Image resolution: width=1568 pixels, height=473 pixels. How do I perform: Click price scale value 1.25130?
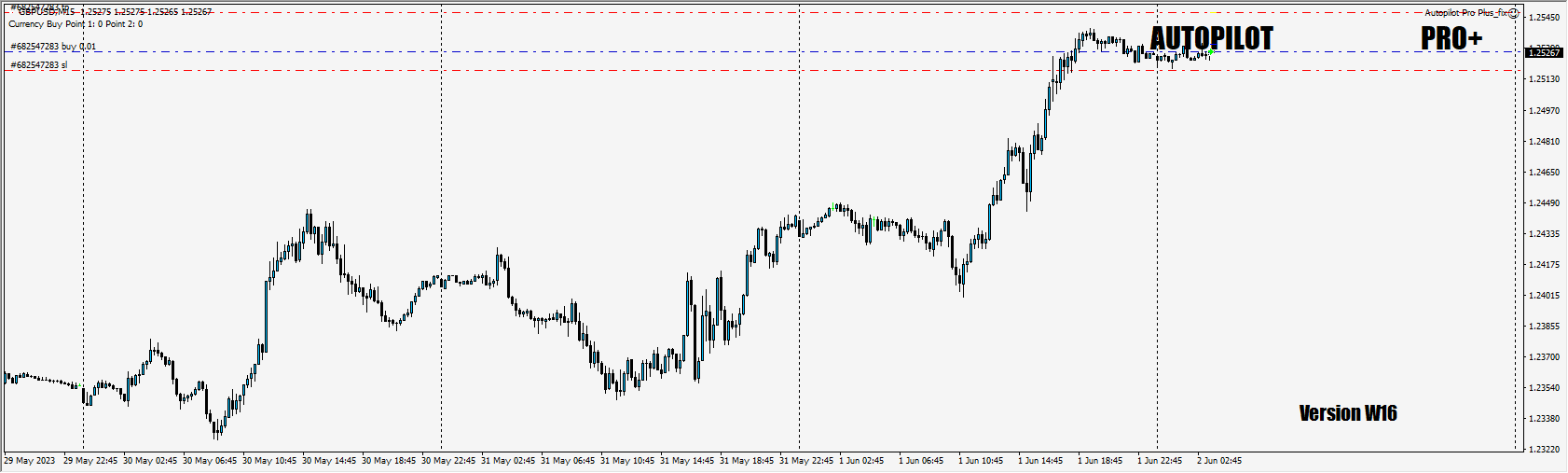click(x=1546, y=79)
